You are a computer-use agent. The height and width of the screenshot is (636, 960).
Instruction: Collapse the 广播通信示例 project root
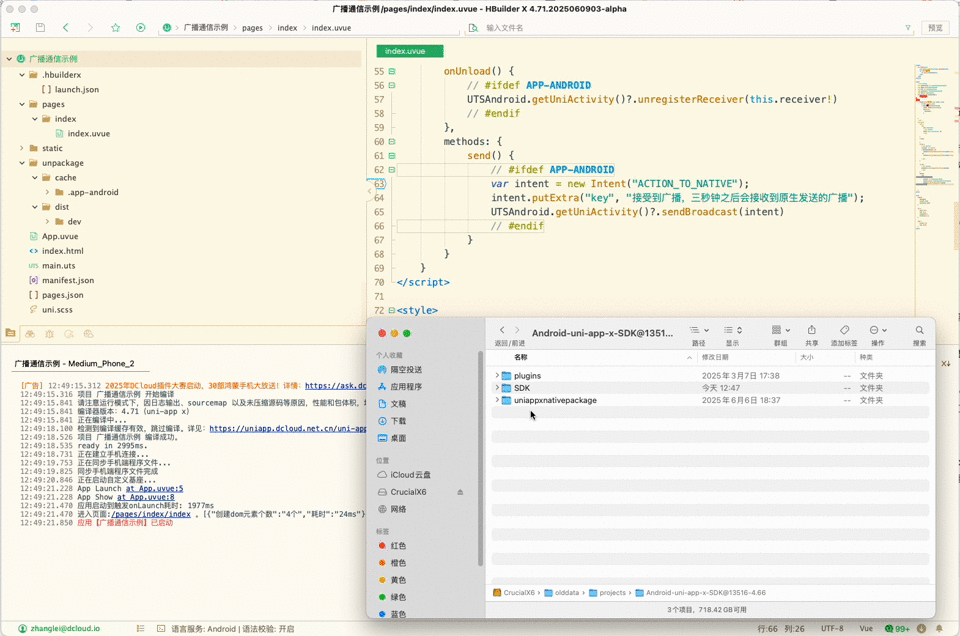[x=9, y=59]
